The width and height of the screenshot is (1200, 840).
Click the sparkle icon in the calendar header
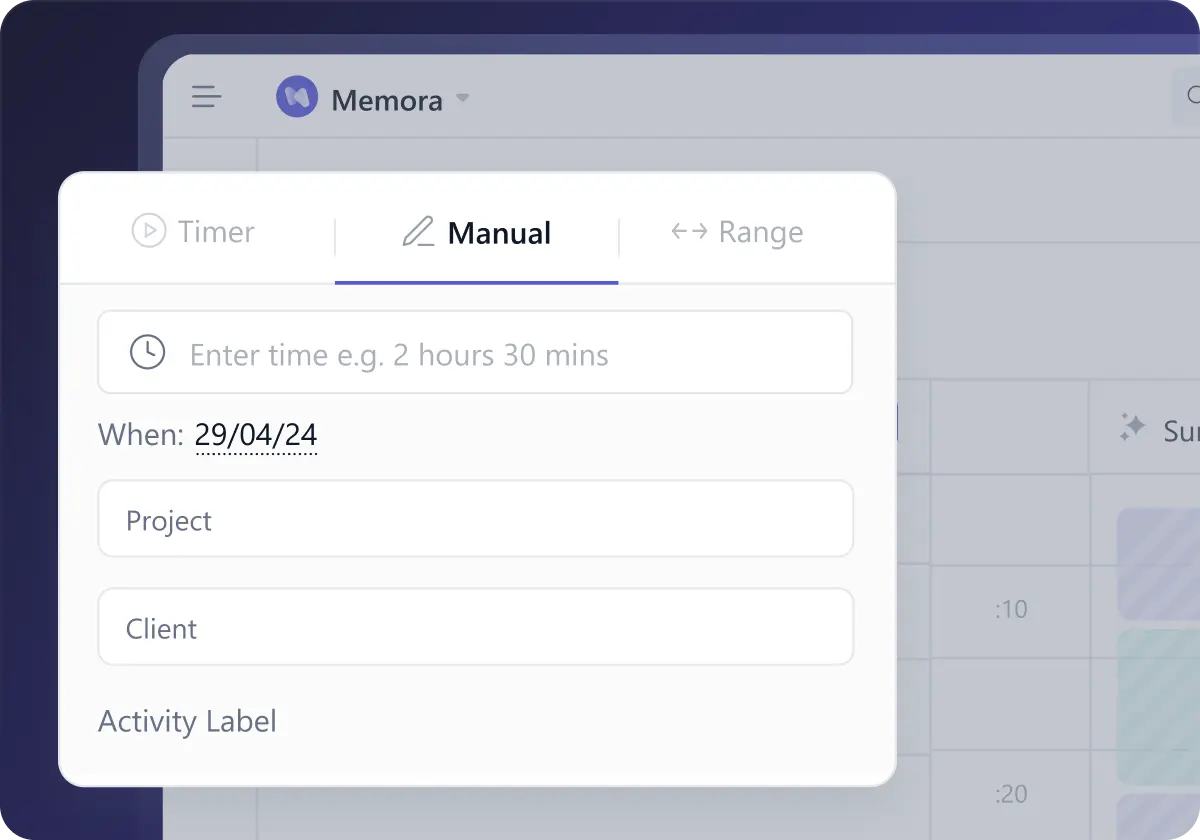[x=1132, y=428]
